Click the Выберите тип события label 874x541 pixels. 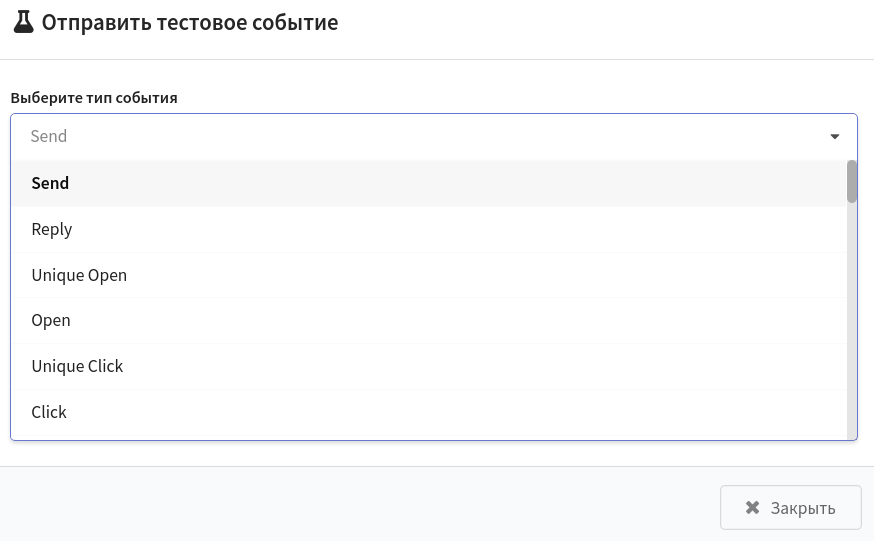pyautogui.click(x=94, y=98)
